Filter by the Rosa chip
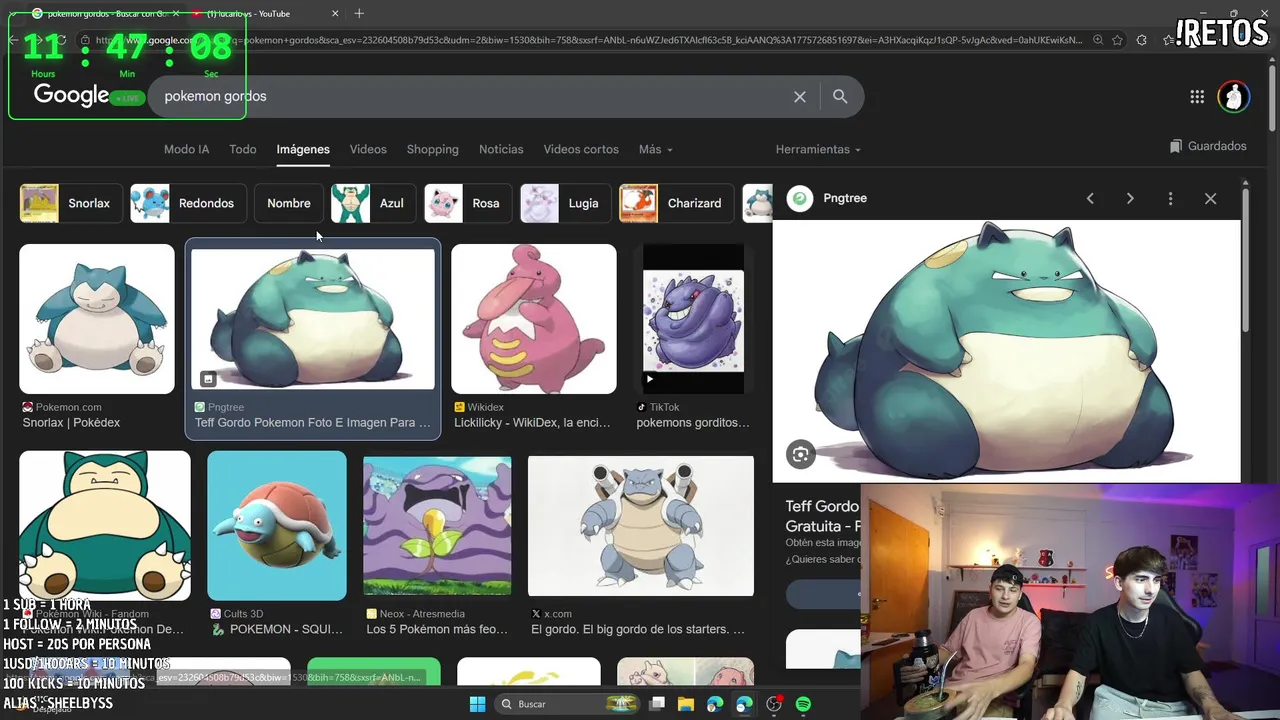Image resolution: width=1280 pixels, height=720 pixels. 467,203
